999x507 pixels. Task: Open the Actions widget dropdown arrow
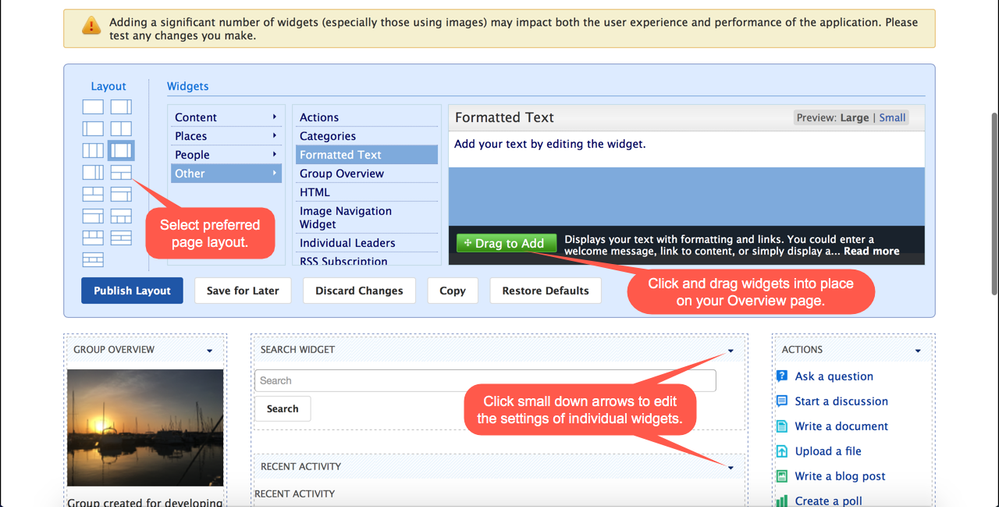click(x=917, y=351)
